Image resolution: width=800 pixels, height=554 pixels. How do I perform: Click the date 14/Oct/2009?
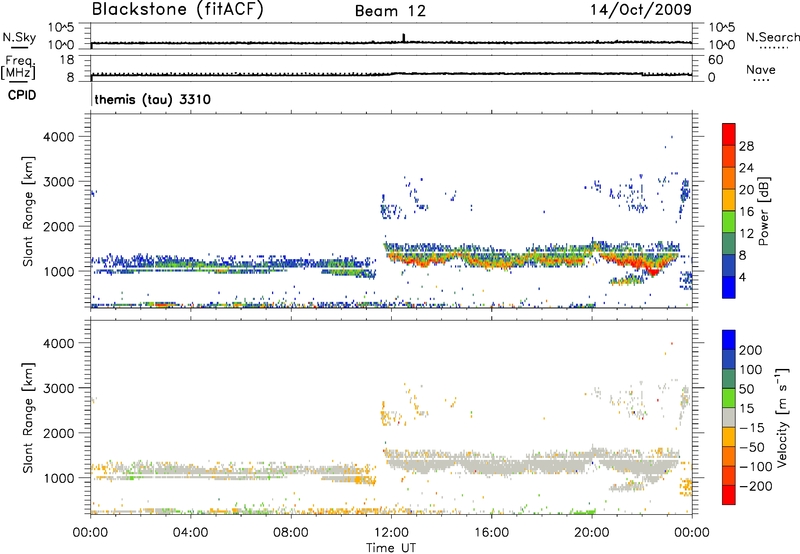[x=641, y=10]
